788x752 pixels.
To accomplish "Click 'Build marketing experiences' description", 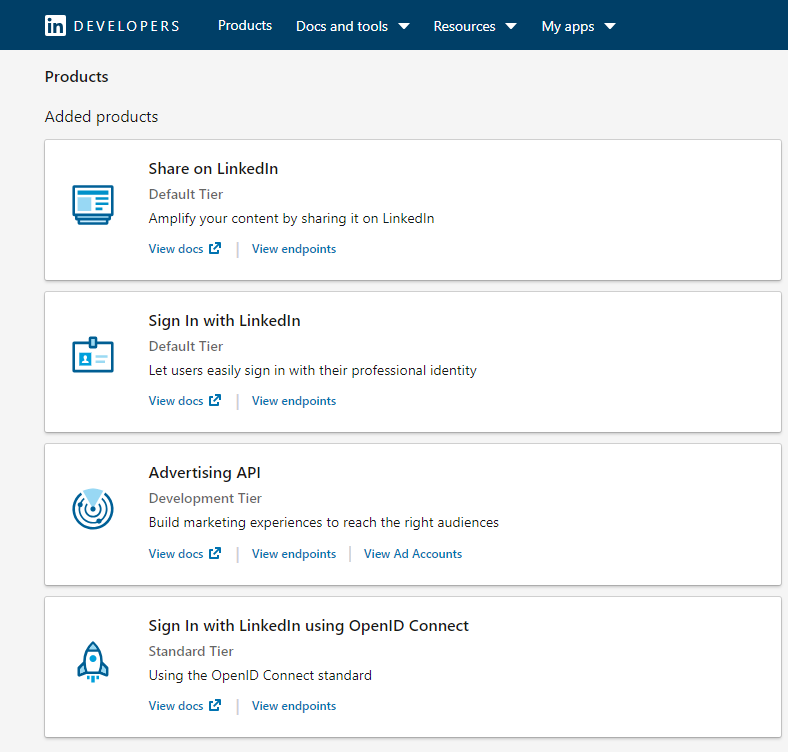I will [x=324, y=523].
